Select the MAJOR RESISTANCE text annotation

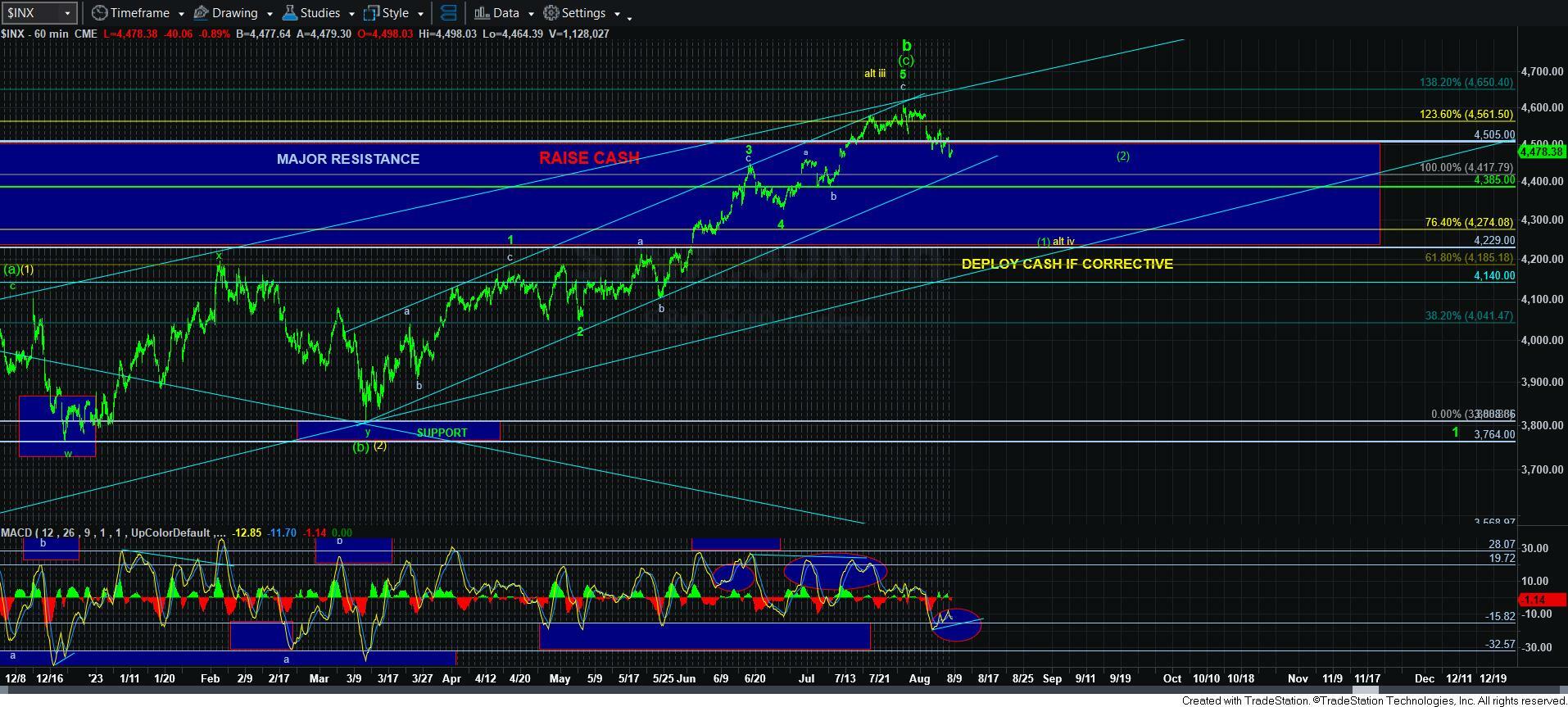click(347, 159)
